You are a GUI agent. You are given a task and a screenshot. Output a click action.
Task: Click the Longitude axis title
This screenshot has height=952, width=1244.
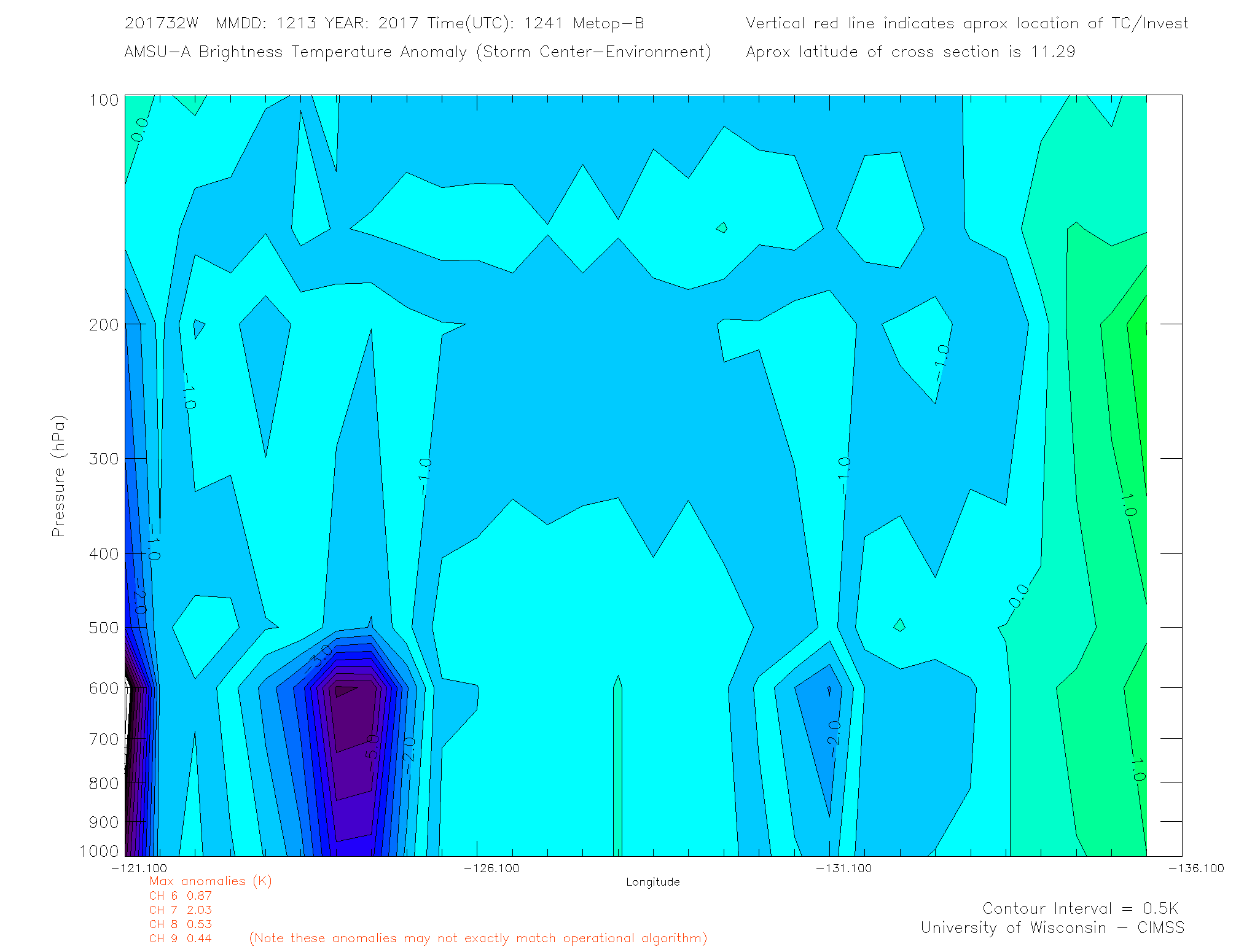[x=652, y=882]
